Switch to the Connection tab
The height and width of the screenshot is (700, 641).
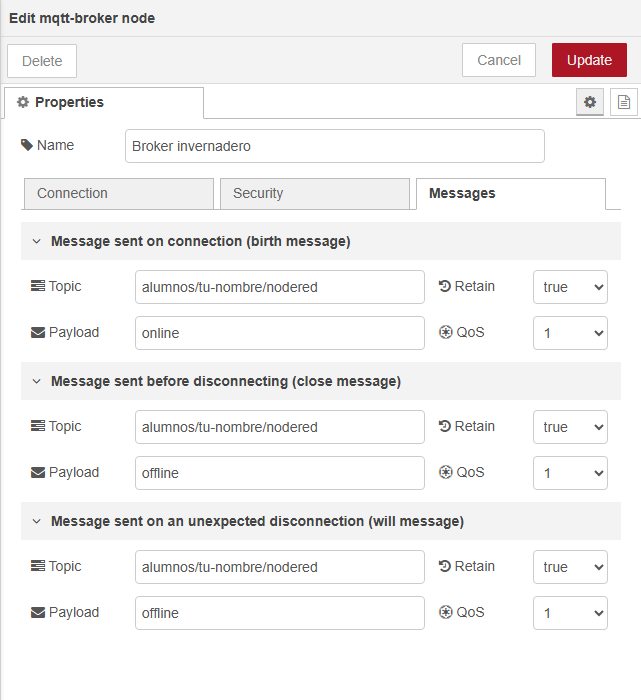tap(119, 193)
